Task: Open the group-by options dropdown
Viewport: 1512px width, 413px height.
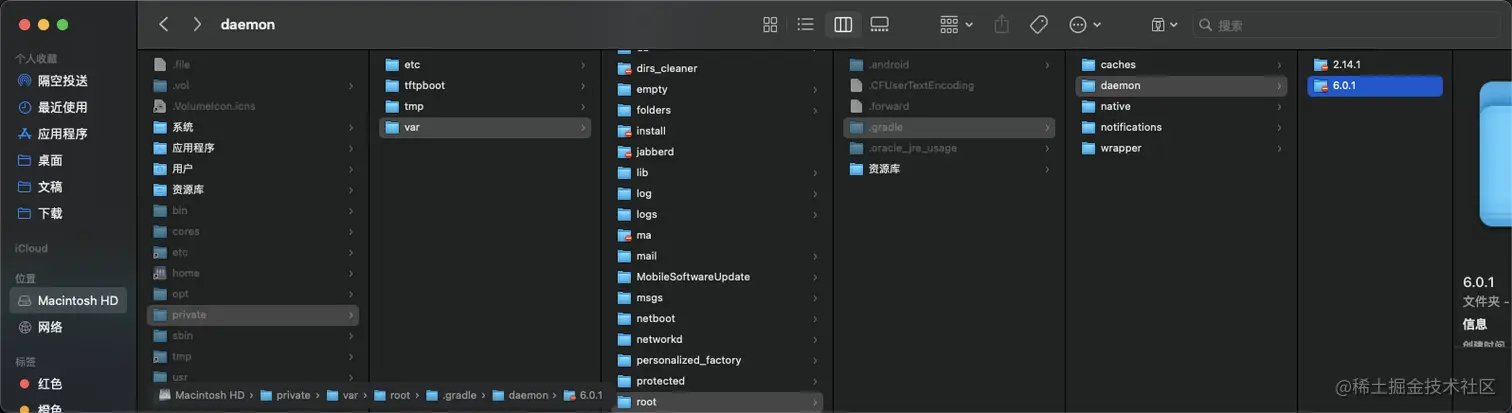Action: point(956,24)
